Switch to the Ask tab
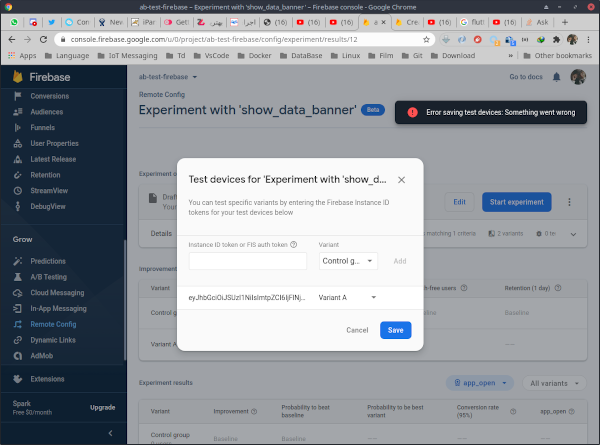Image resolution: width=600 pixels, height=445 pixels. pos(537,22)
